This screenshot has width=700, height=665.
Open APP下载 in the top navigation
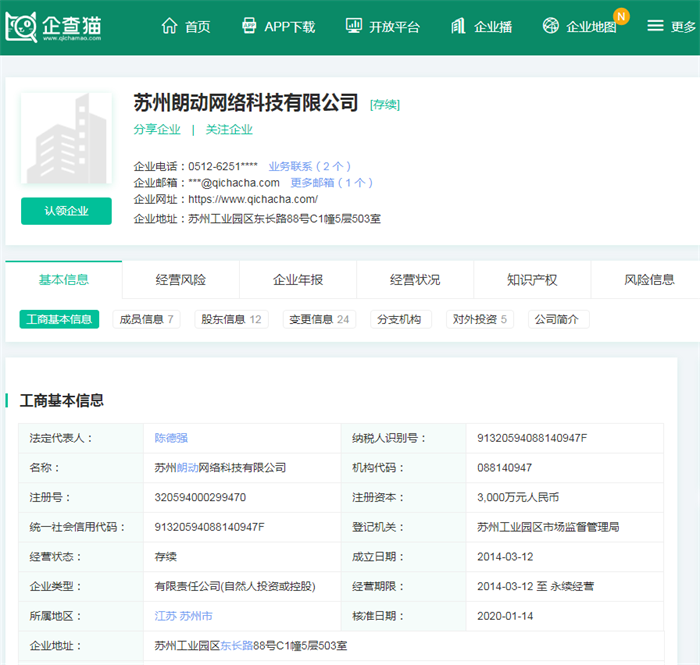pos(289,27)
